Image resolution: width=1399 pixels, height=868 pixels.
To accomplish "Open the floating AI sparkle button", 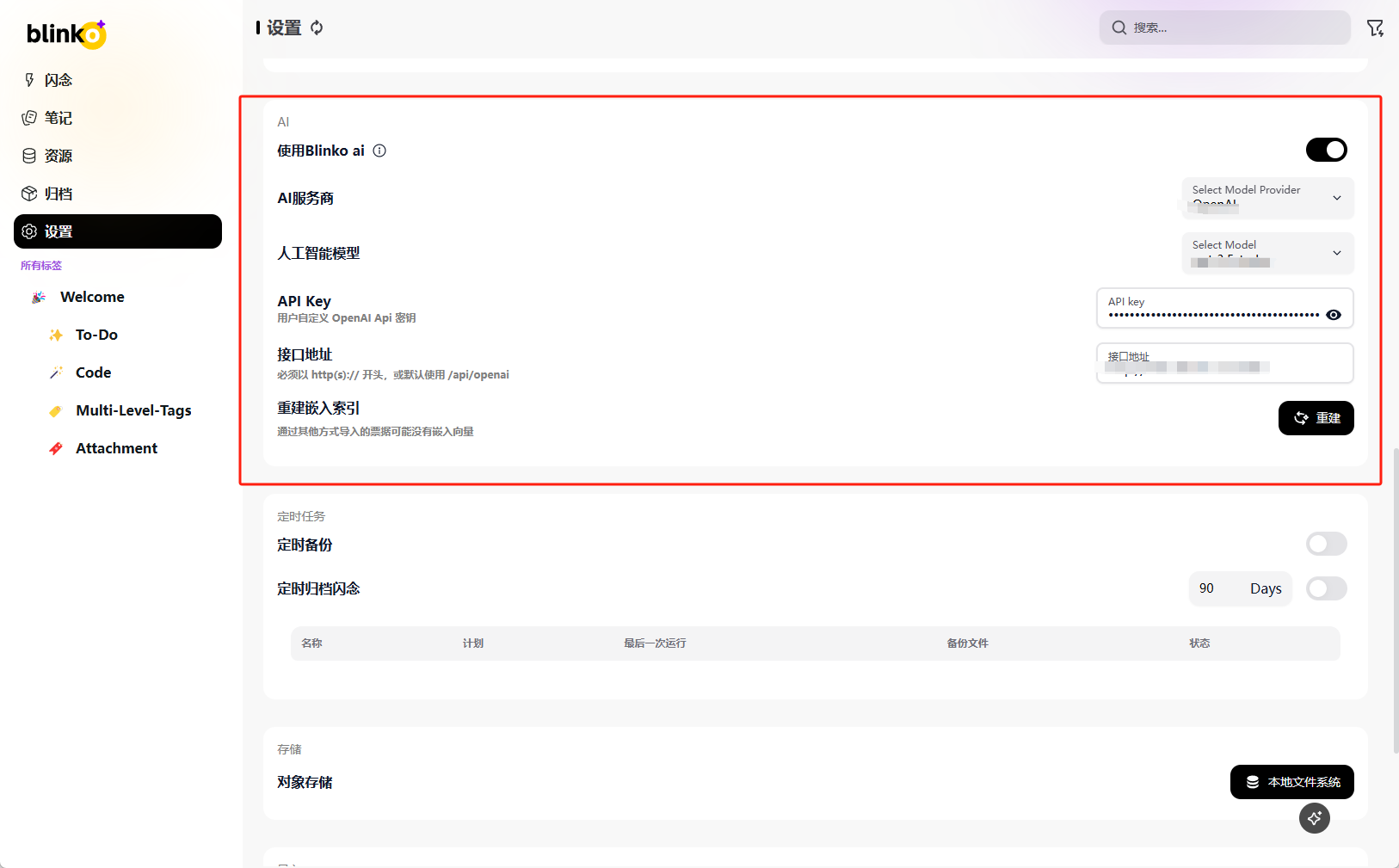I will [x=1314, y=818].
